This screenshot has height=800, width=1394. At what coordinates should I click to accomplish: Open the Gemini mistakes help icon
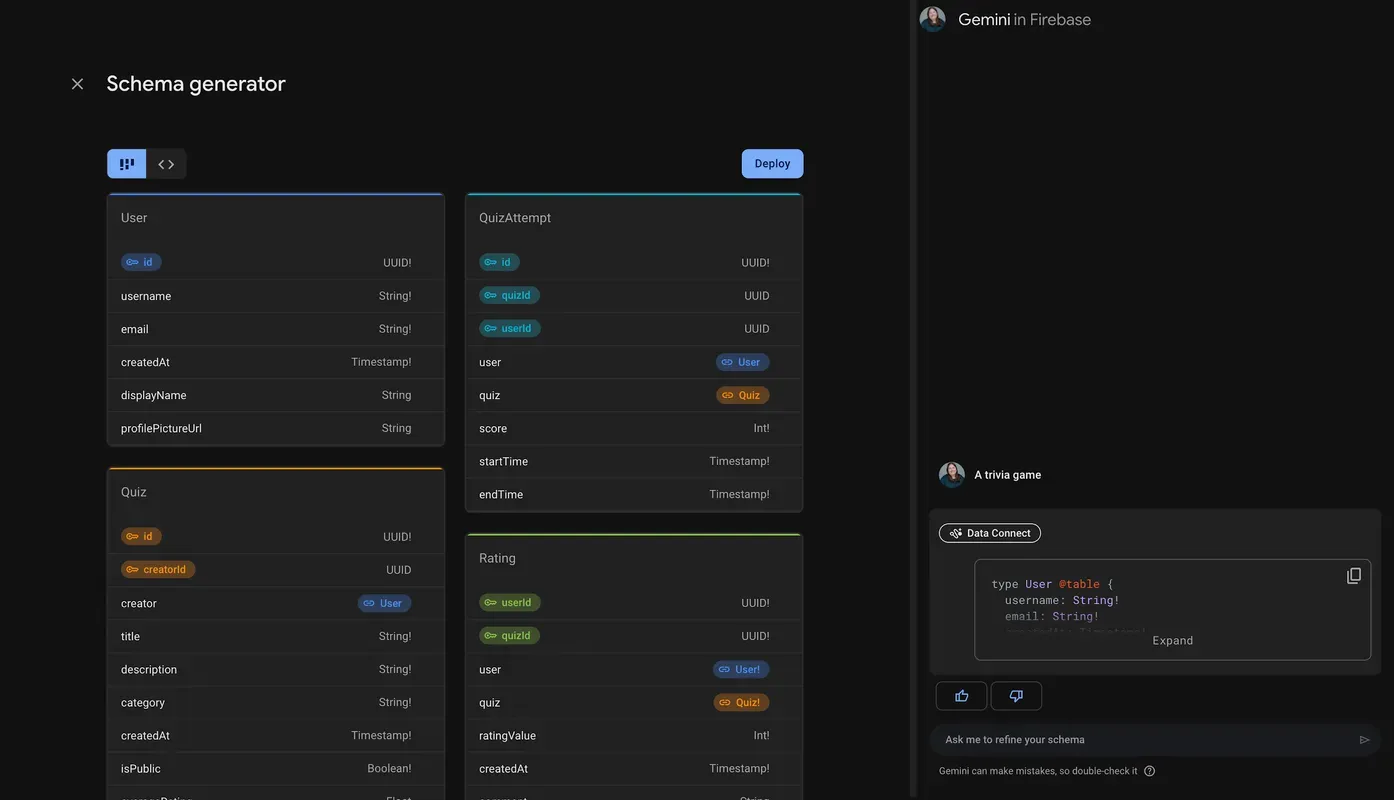tap(1149, 771)
